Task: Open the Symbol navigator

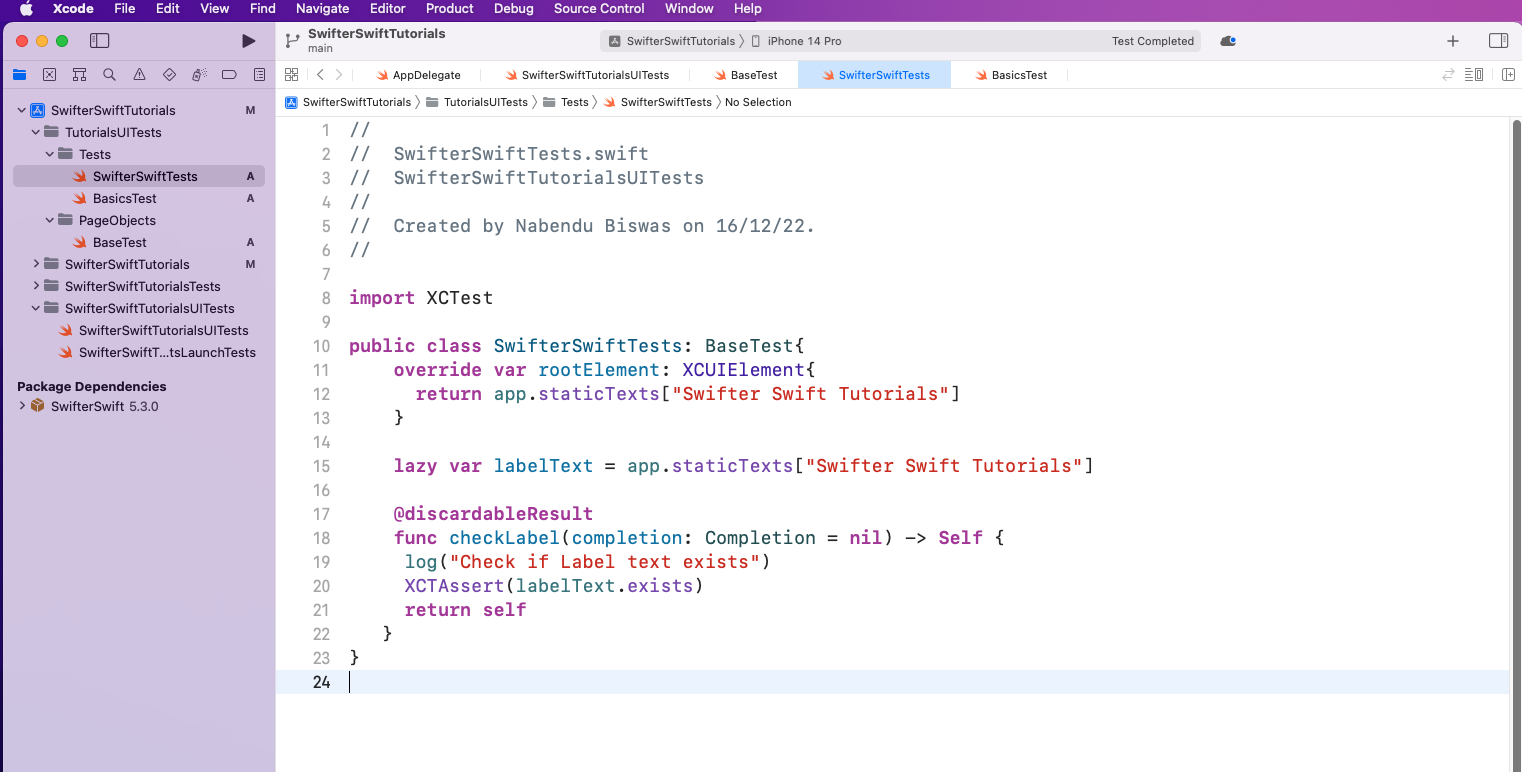Action: (79, 75)
